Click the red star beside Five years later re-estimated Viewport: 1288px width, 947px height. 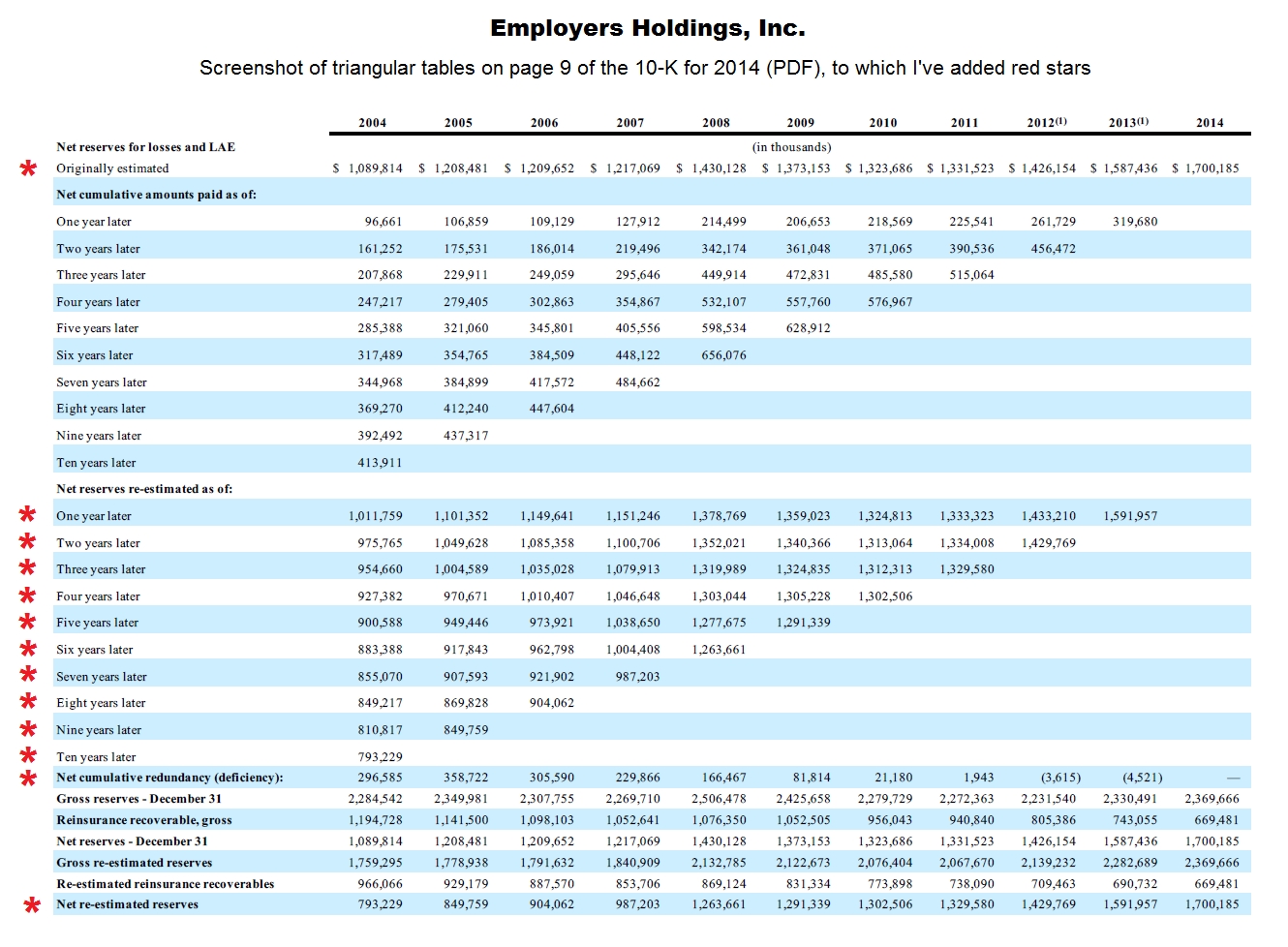[x=29, y=621]
